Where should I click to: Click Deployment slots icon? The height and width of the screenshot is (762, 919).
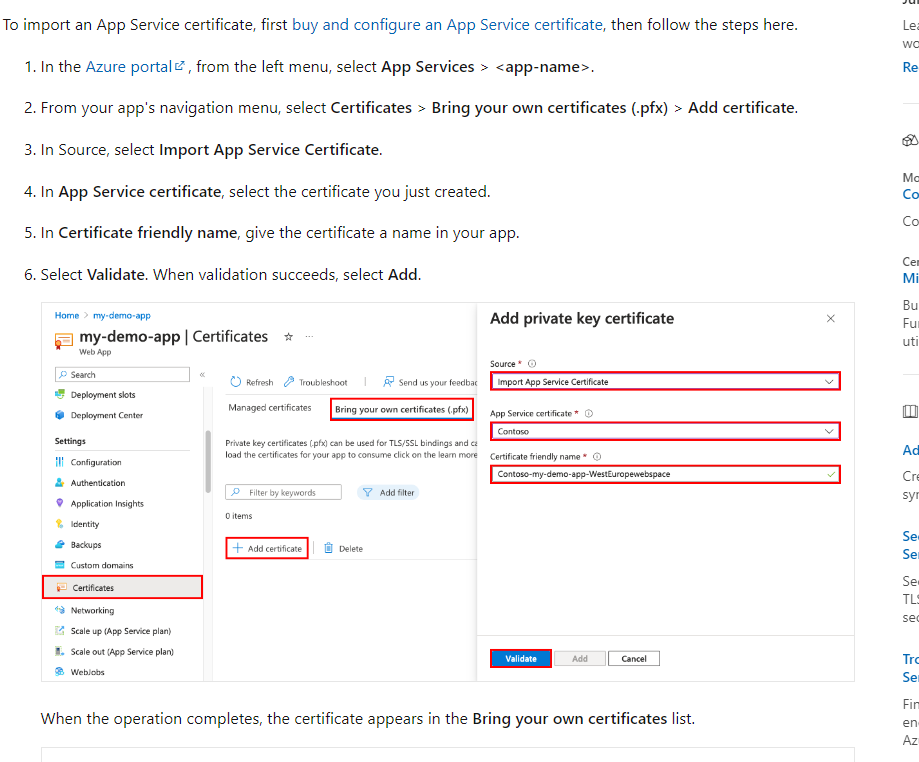[x=60, y=394]
